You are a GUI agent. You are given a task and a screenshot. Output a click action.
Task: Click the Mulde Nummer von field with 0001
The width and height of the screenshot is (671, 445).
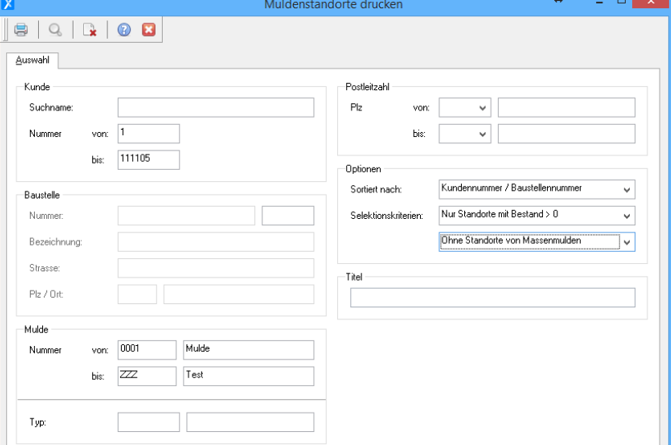(x=148, y=349)
